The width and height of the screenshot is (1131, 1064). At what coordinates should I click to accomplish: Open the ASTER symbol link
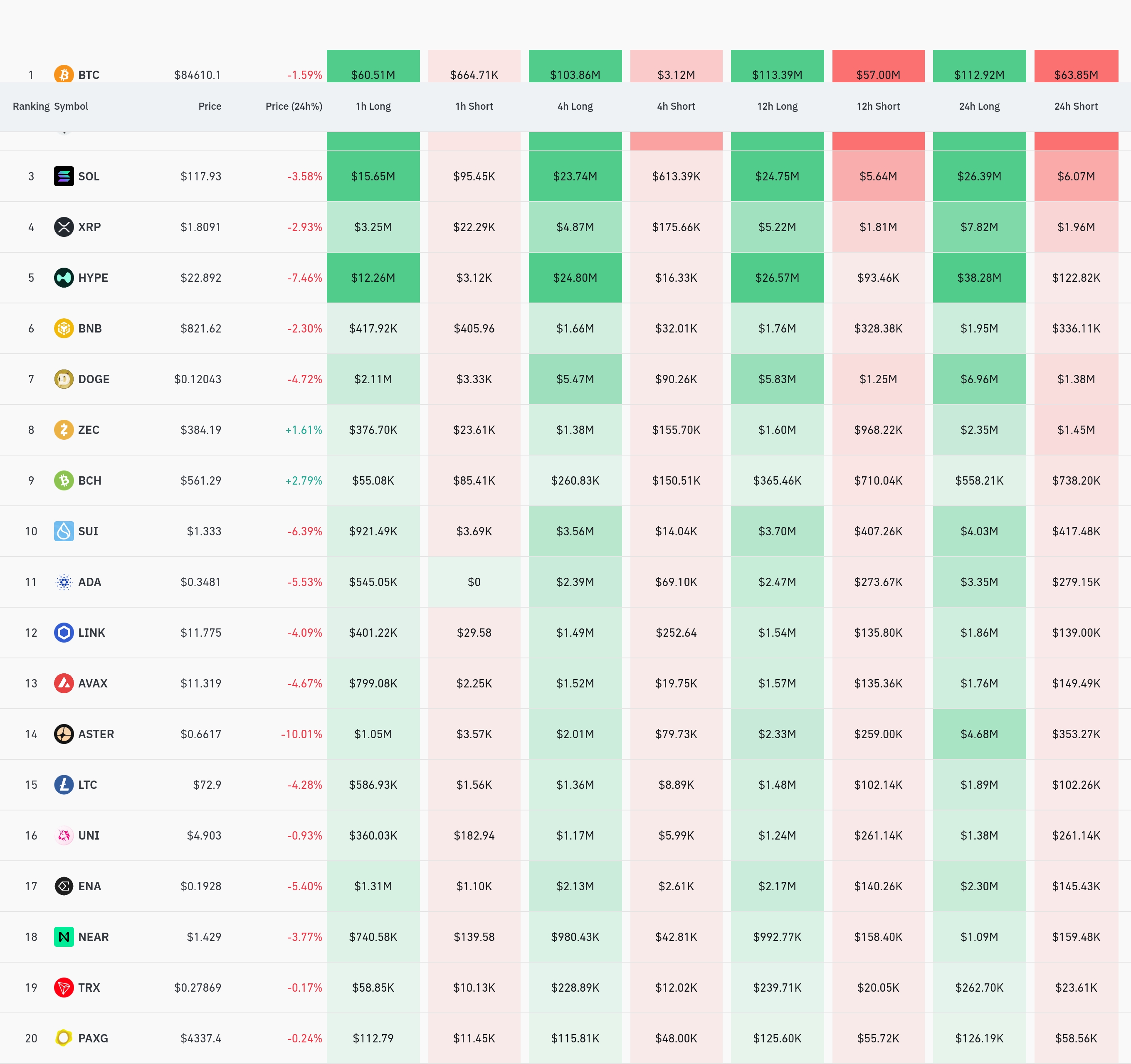pyautogui.click(x=96, y=734)
